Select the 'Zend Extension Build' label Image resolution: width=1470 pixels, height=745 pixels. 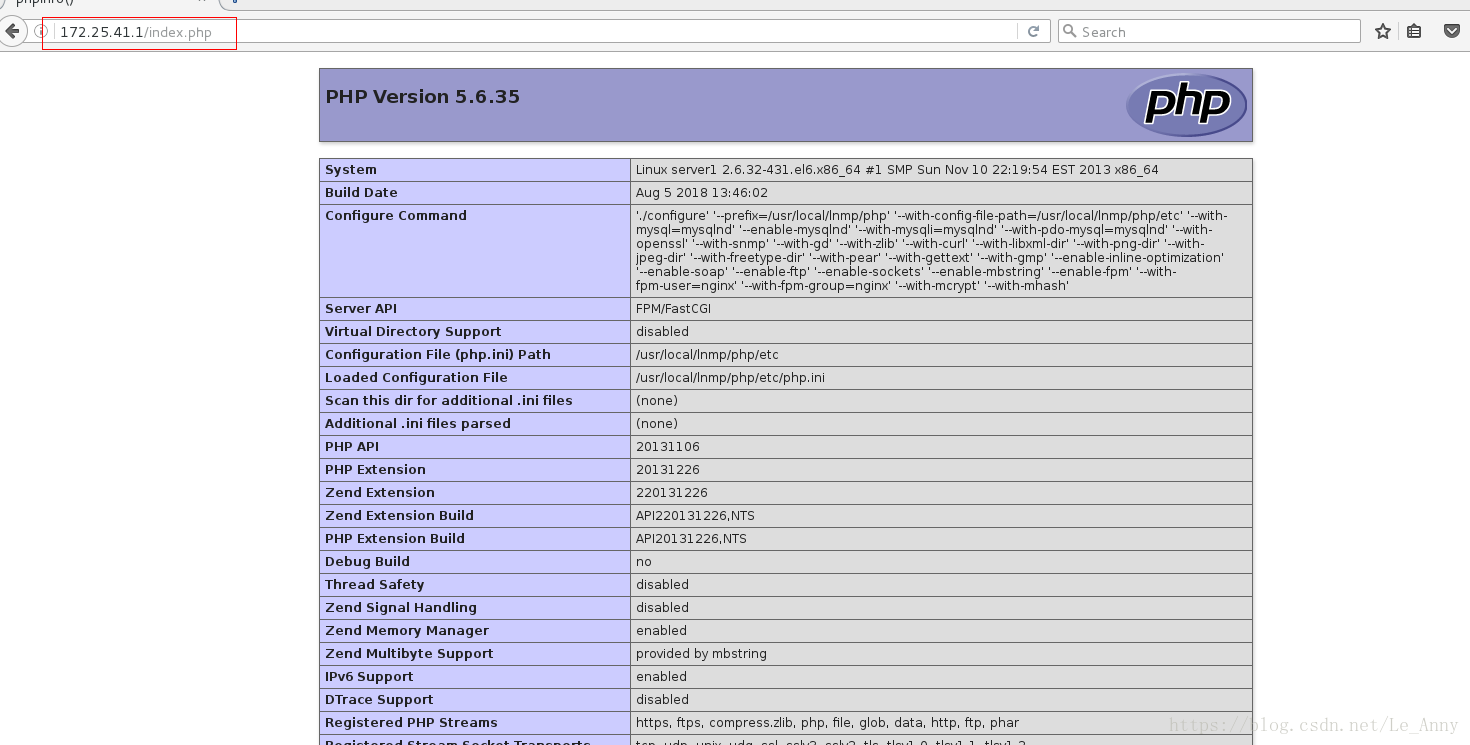click(x=399, y=516)
